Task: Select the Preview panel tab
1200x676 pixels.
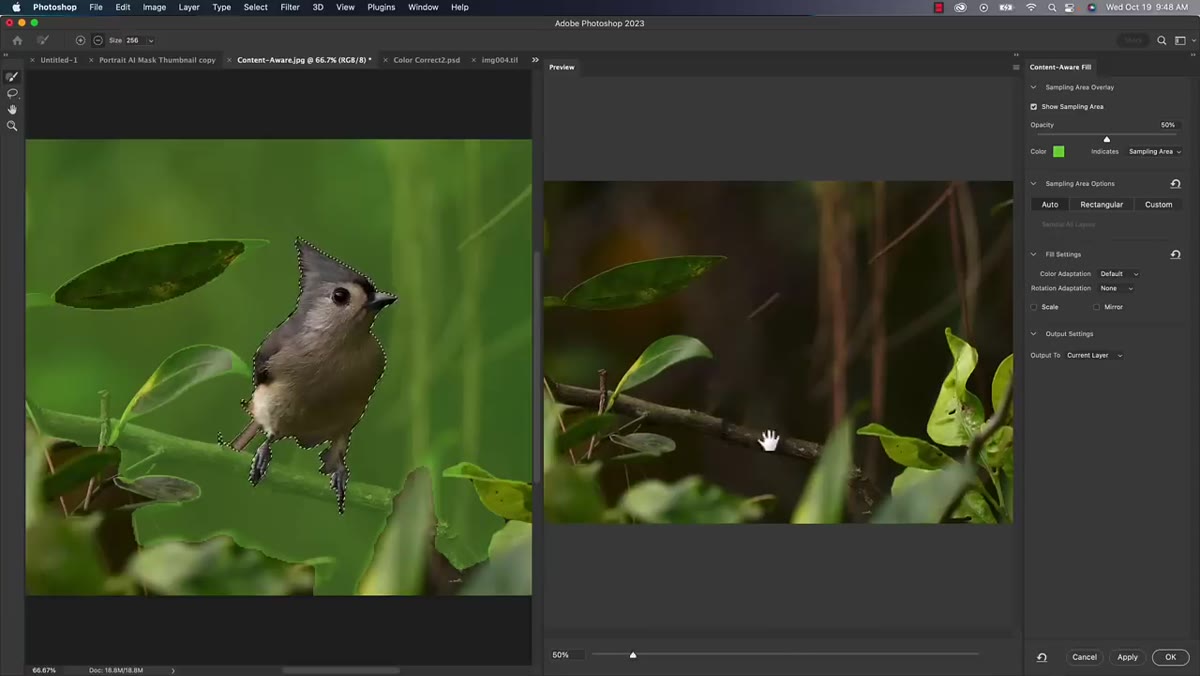Action: pyautogui.click(x=562, y=67)
